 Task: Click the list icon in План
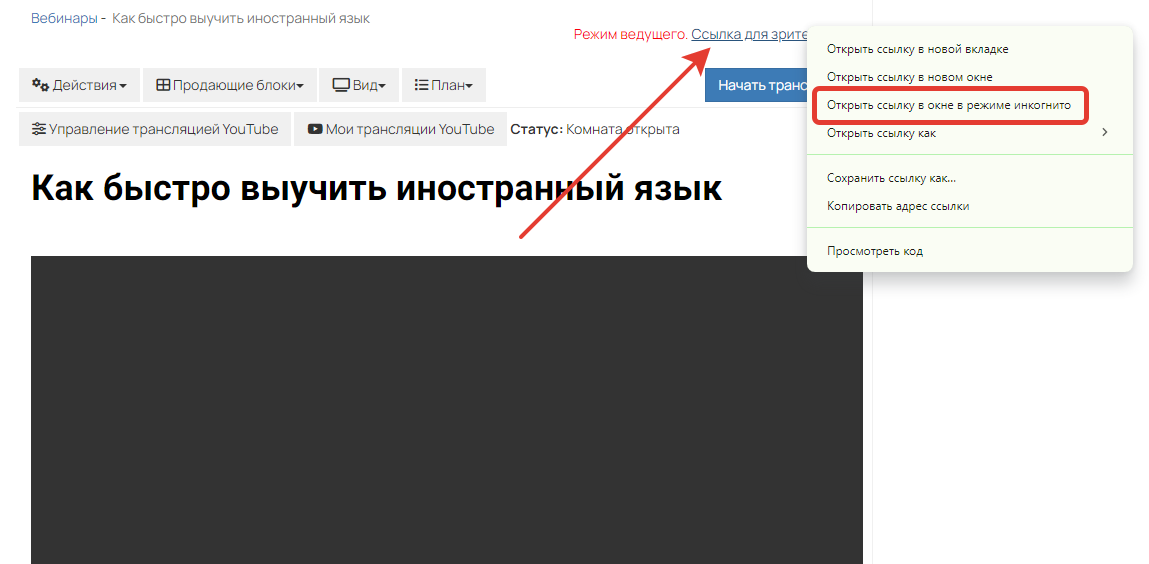(421, 85)
